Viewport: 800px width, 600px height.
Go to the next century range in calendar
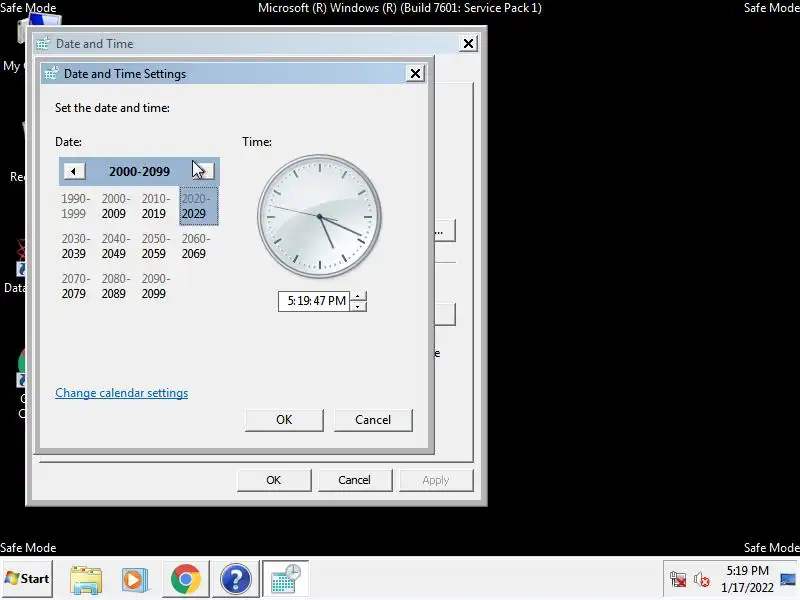point(204,171)
